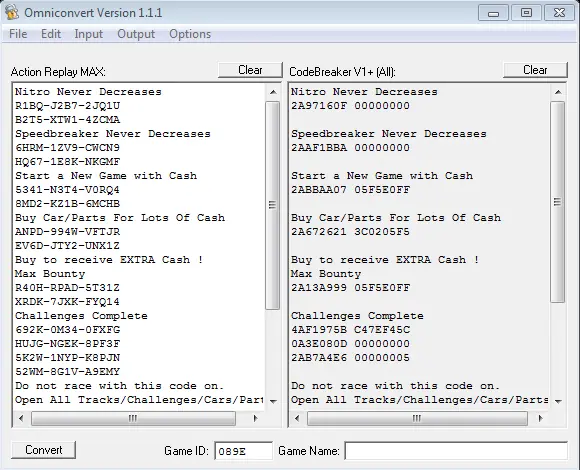Click left pane vertical scrollbar thumb
Screen dimensions: 580x470
pyautogui.click(x=273, y=205)
